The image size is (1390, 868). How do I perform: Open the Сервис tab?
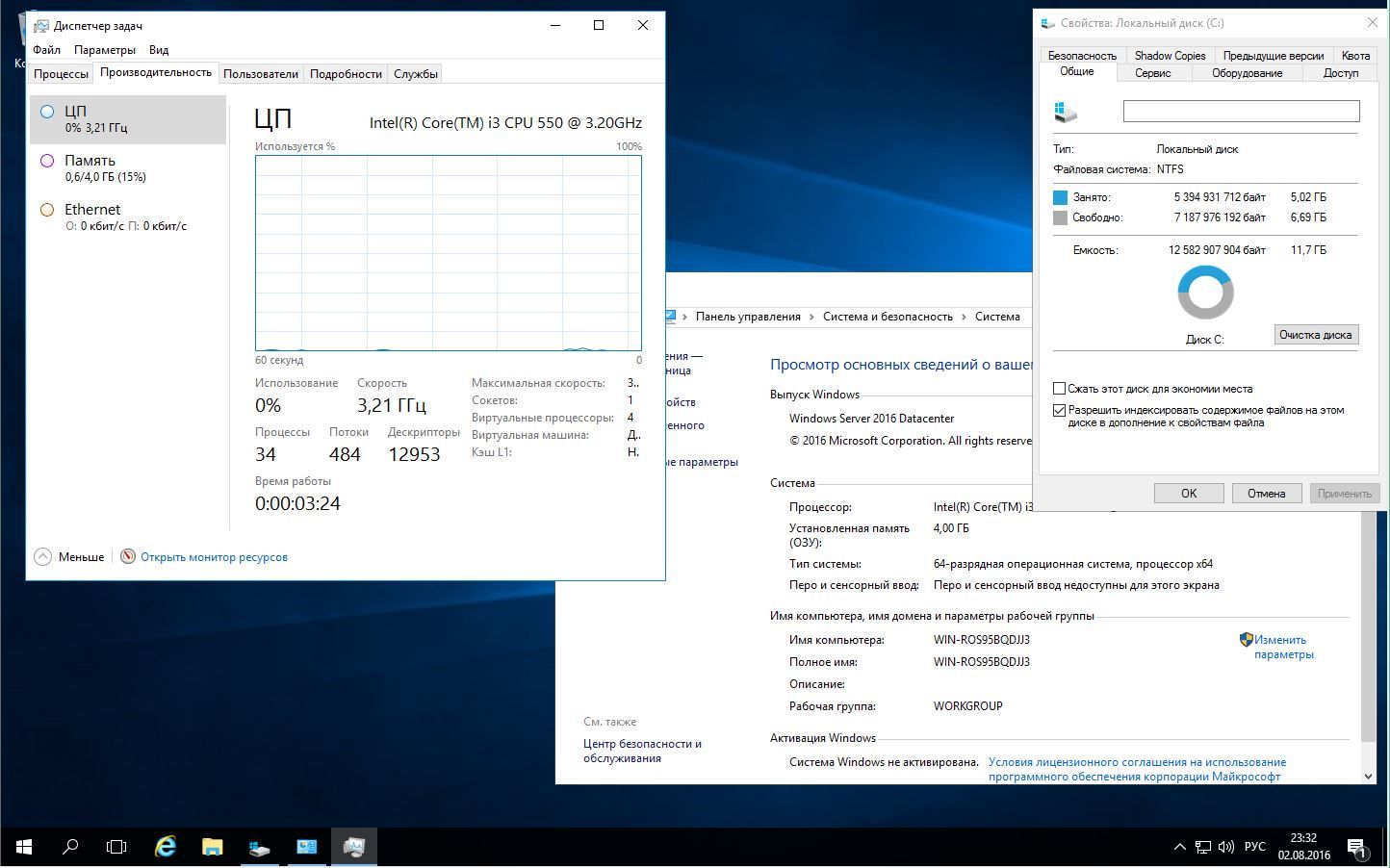(x=1153, y=73)
